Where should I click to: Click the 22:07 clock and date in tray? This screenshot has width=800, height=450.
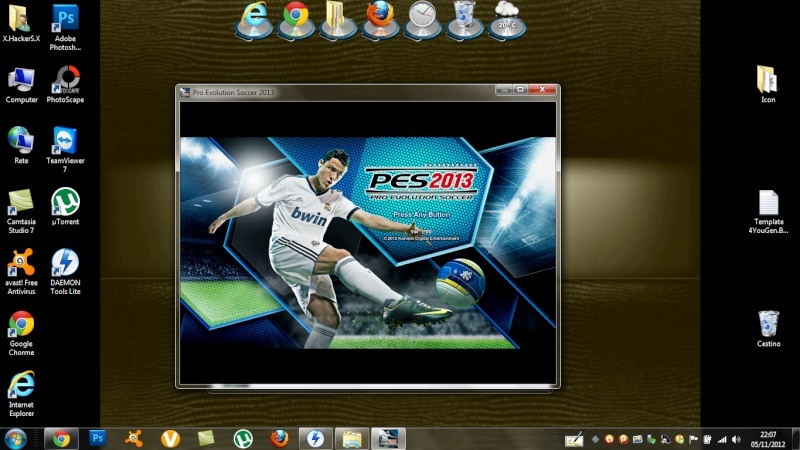768,439
